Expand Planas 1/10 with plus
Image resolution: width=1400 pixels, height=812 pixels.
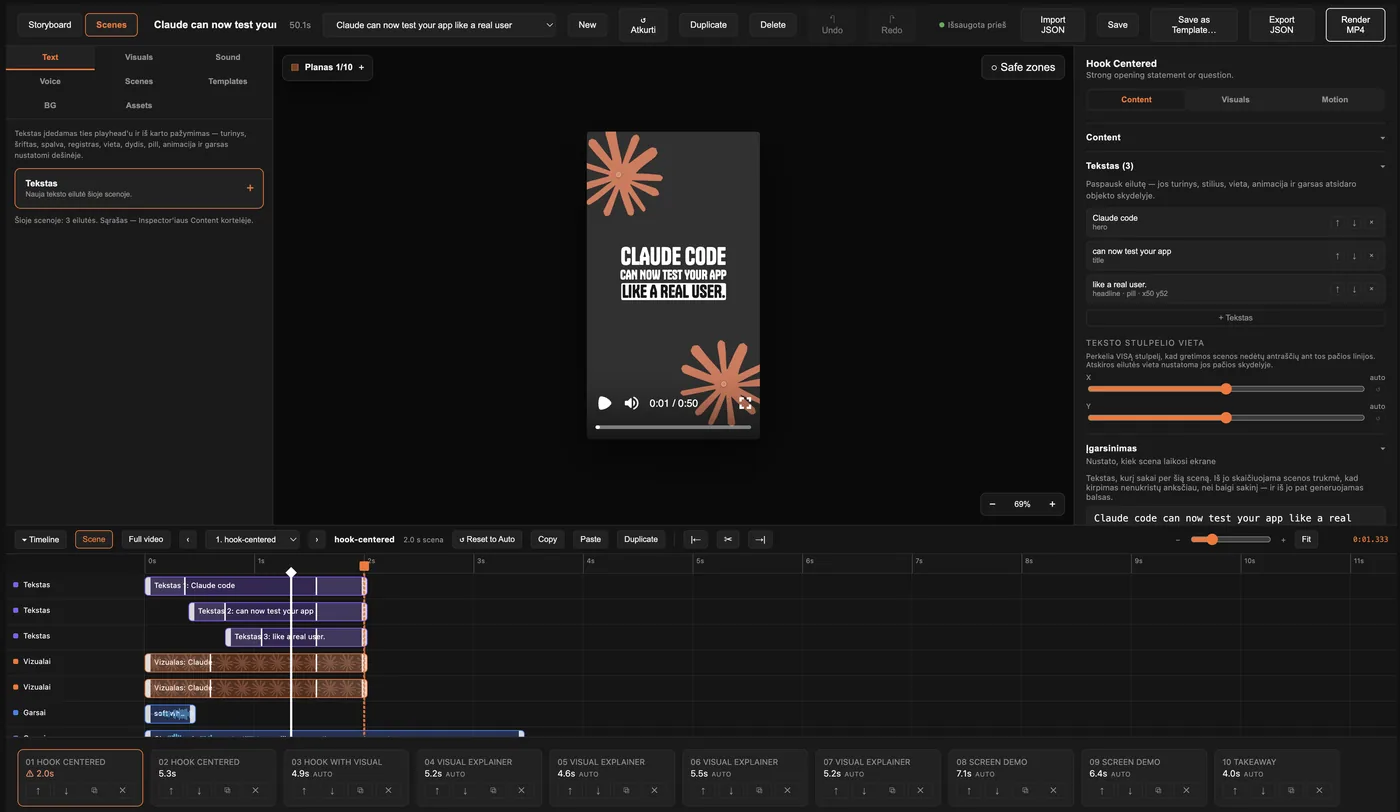click(361, 67)
